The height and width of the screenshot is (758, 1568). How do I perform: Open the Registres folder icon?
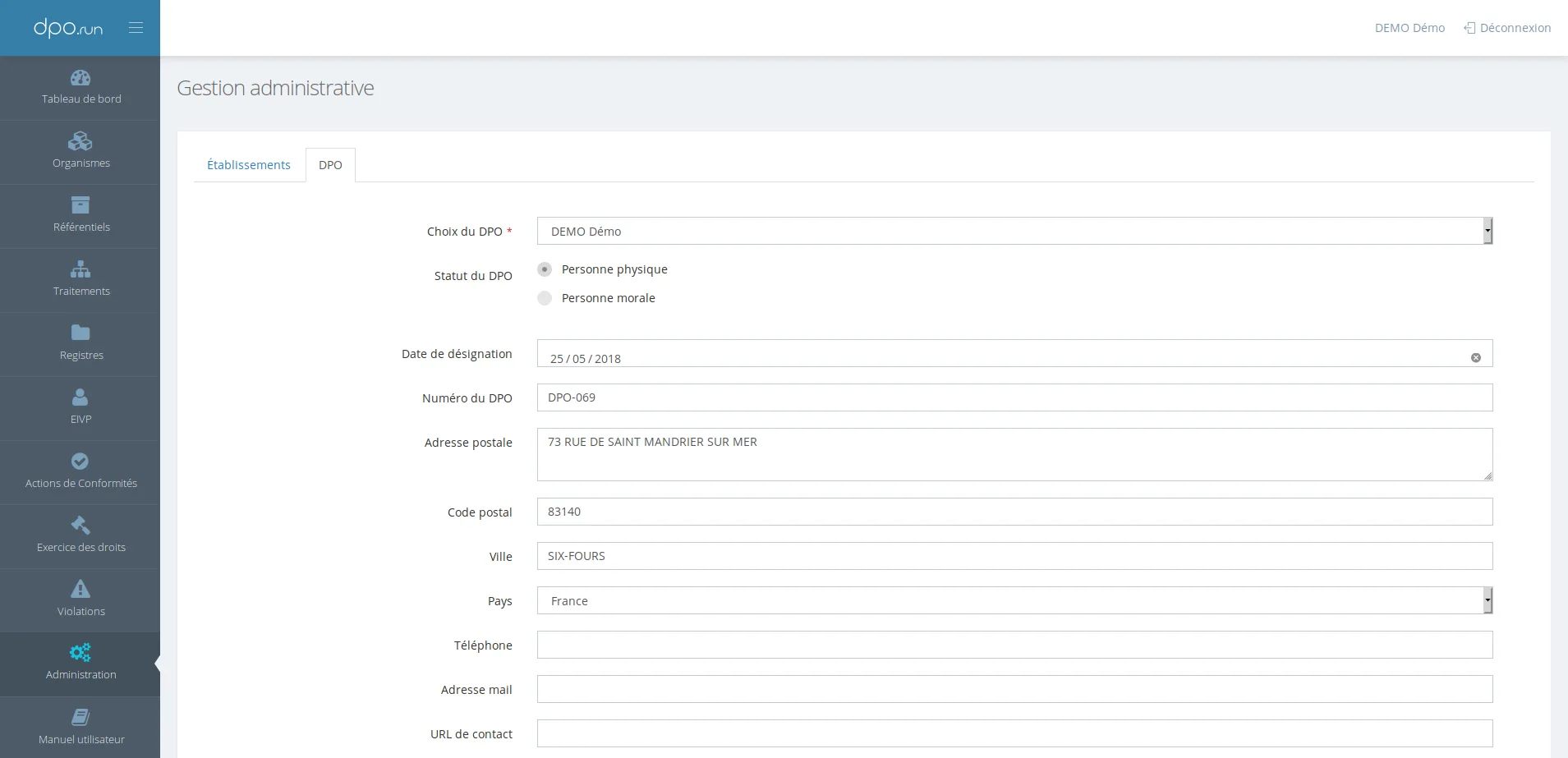pyautogui.click(x=80, y=333)
